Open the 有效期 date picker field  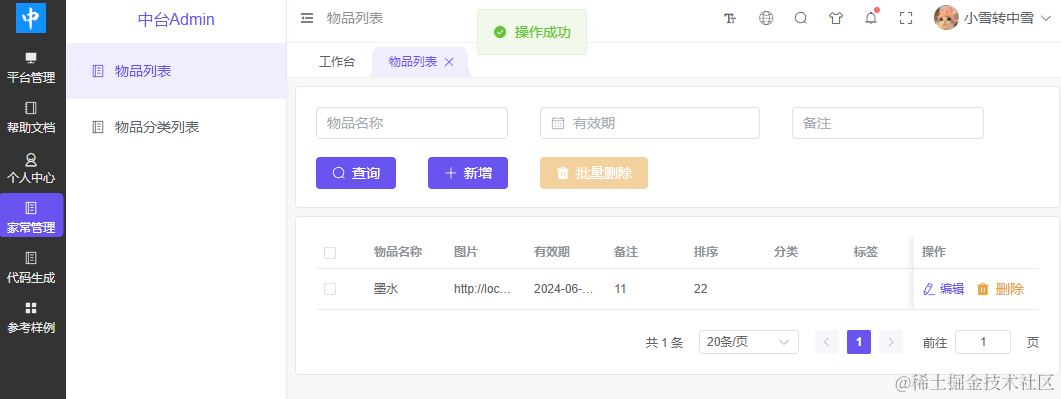(650, 123)
